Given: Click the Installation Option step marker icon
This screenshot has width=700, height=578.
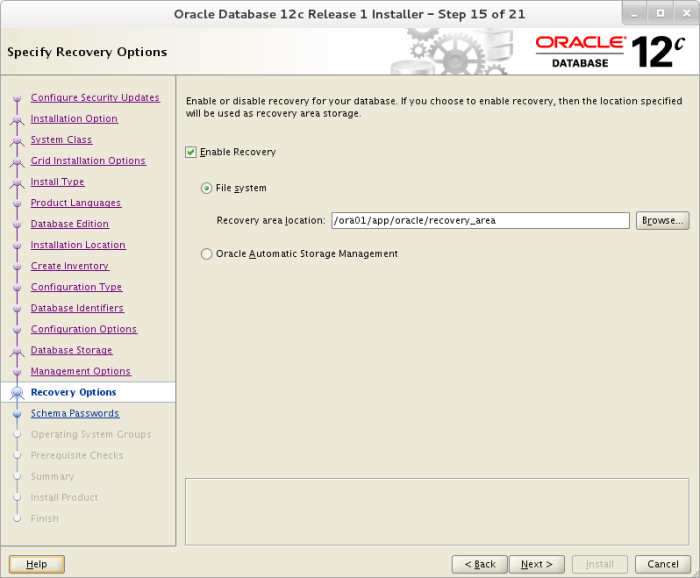Looking at the screenshot, I should 17,120.
